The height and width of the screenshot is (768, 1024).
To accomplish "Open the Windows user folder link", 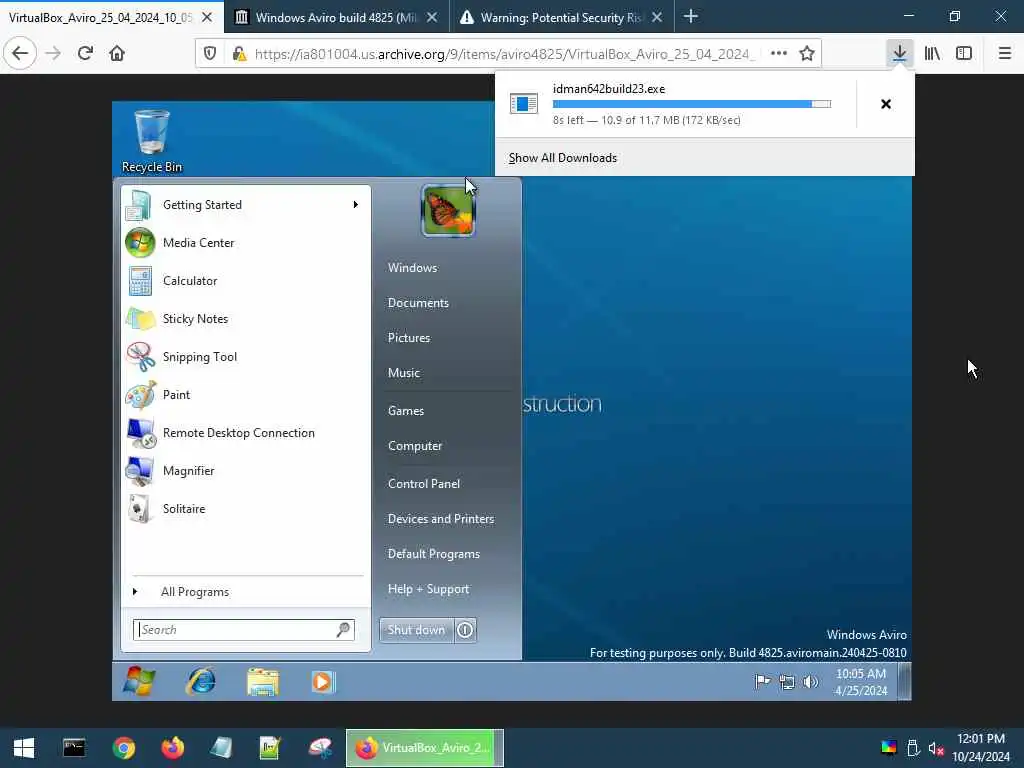I will click(x=413, y=268).
